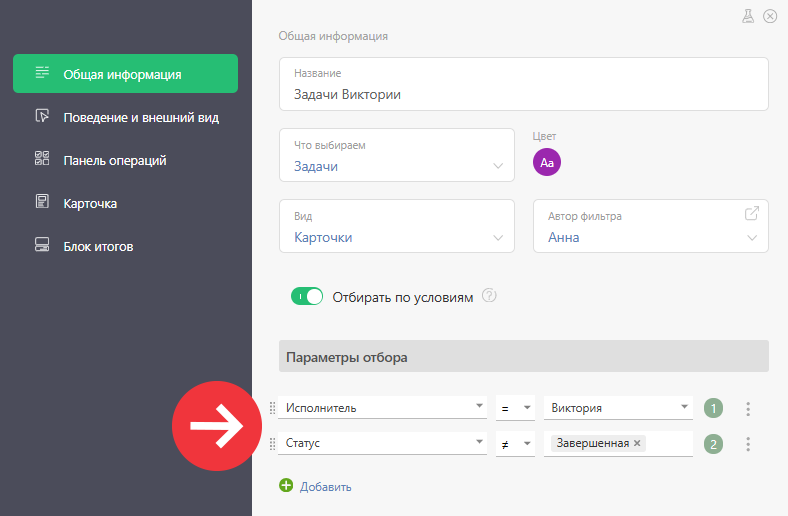Click the Панель операций grid icon
This screenshot has width=788, height=516.
[x=42, y=158]
